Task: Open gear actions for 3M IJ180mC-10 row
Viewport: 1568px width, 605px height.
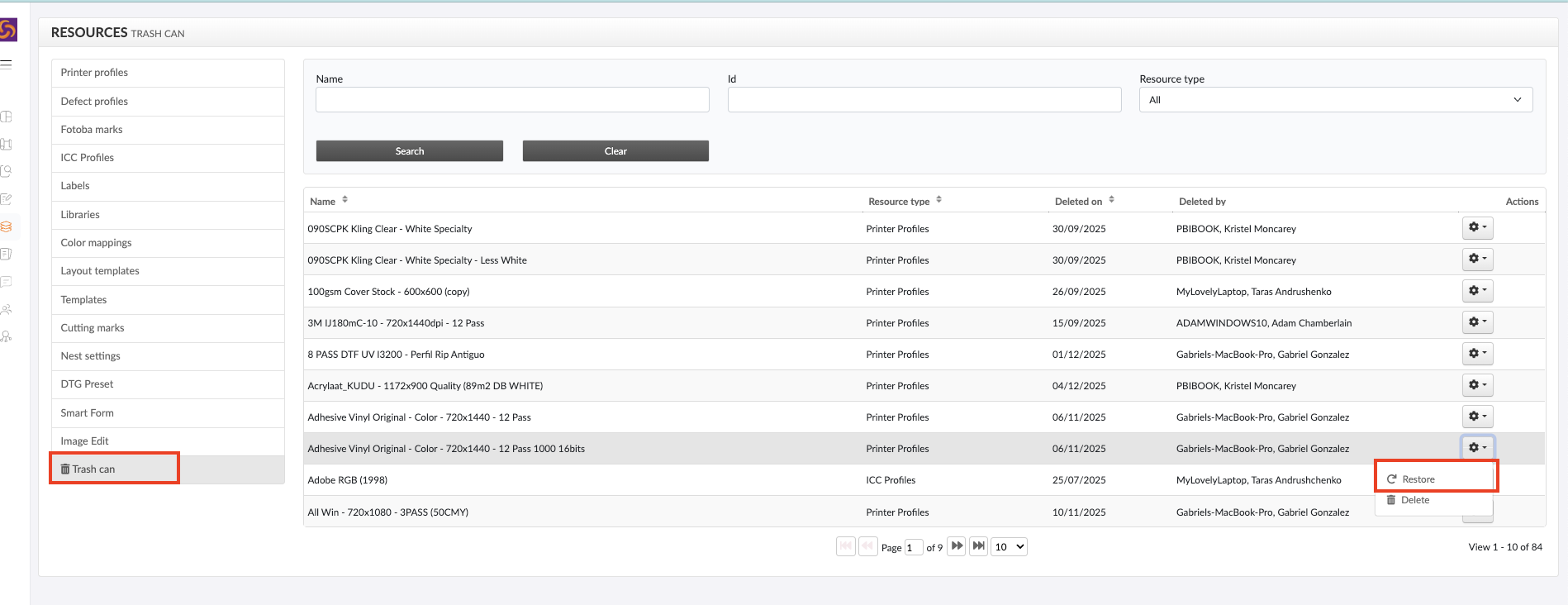Action: [x=1477, y=322]
